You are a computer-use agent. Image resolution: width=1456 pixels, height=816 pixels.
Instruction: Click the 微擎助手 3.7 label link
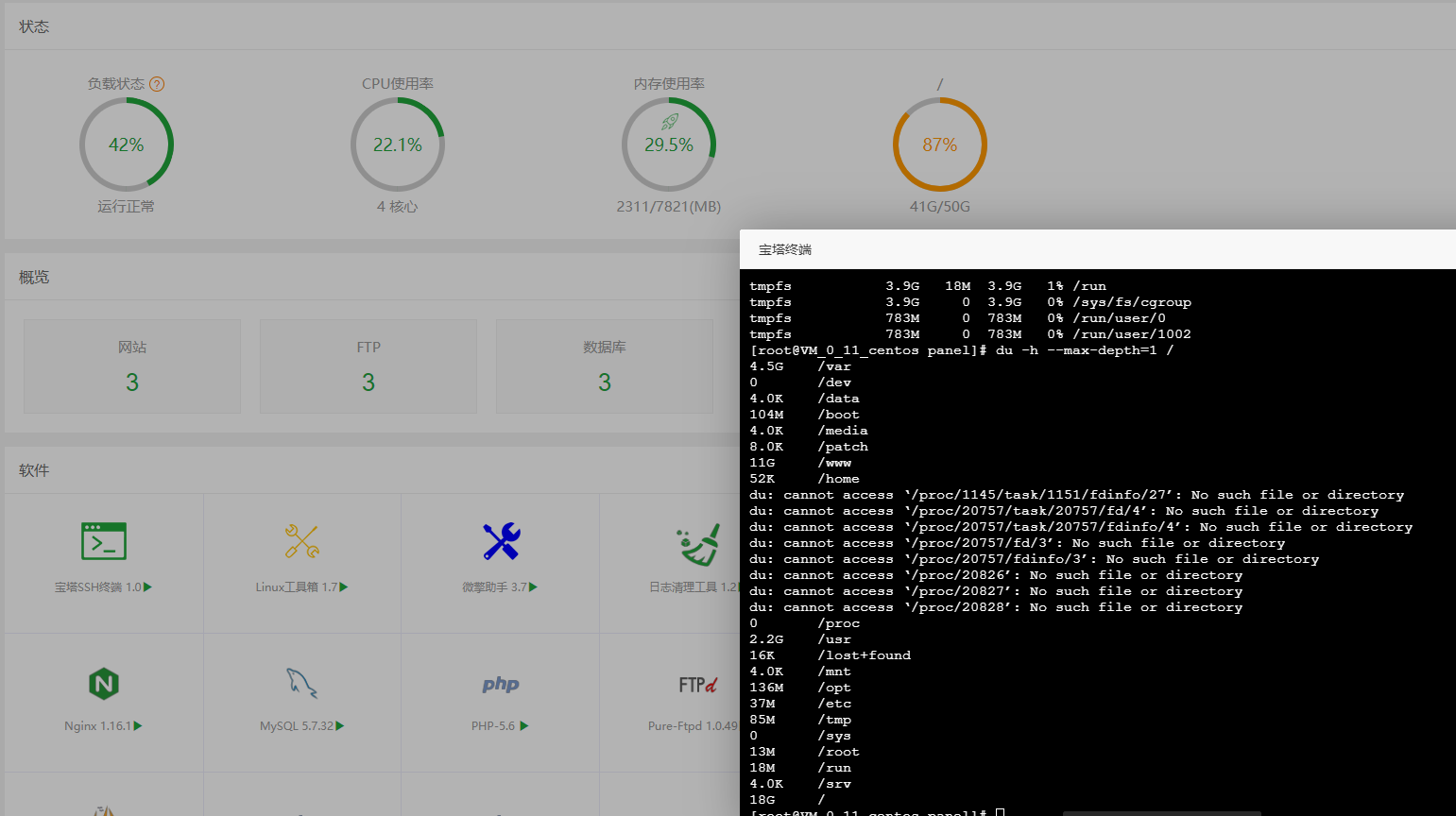point(500,587)
